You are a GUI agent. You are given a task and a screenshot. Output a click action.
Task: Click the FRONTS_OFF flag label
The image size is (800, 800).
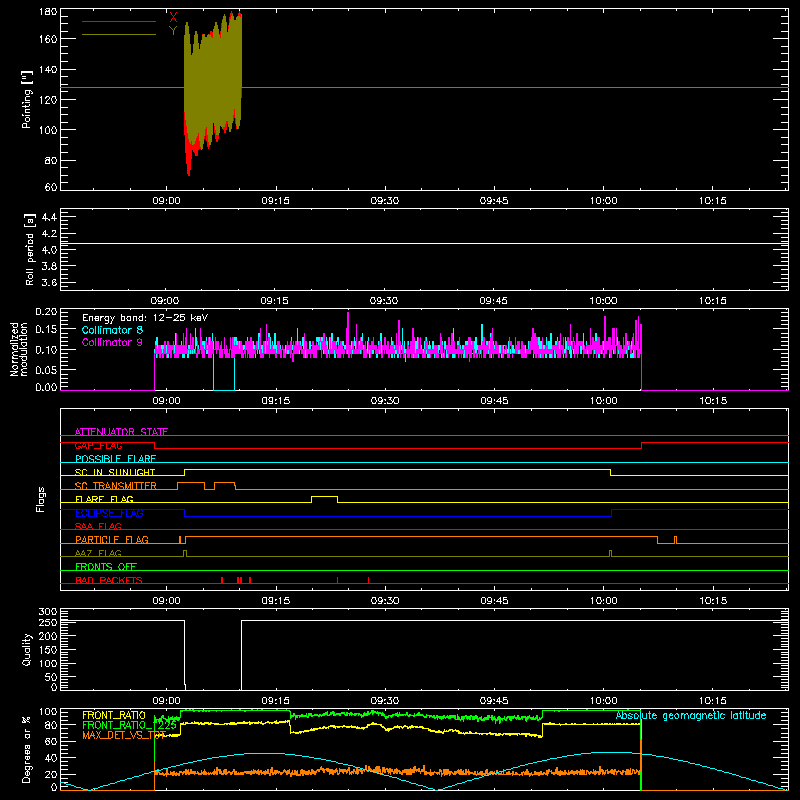coord(106,567)
